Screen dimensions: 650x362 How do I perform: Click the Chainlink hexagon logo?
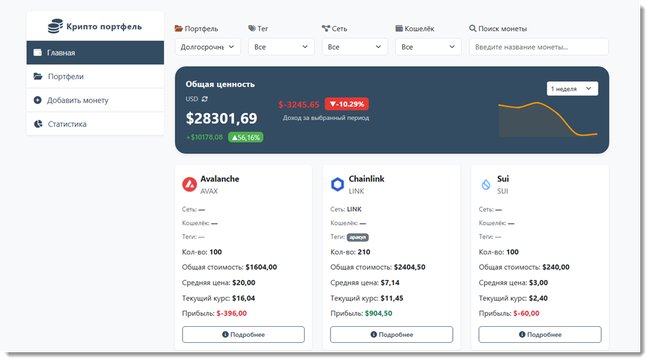(x=337, y=184)
